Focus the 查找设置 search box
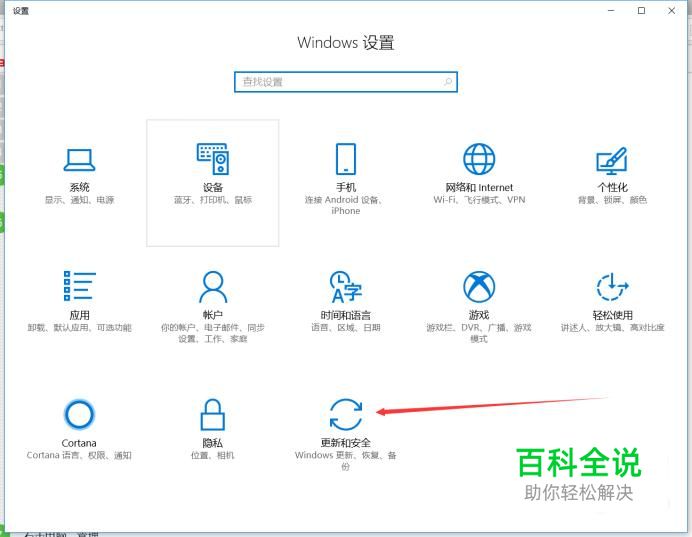This screenshot has height=537, width=692. click(x=346, y=82)
